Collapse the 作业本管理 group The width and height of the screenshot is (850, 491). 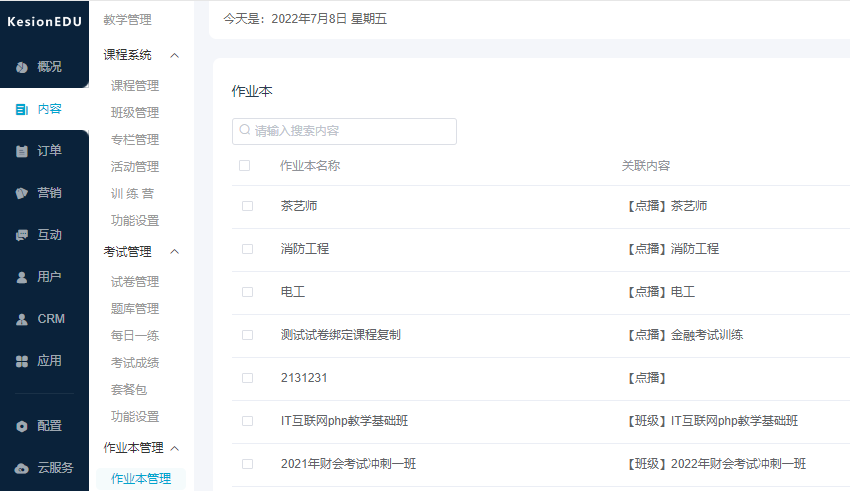(x=175, y=448)
